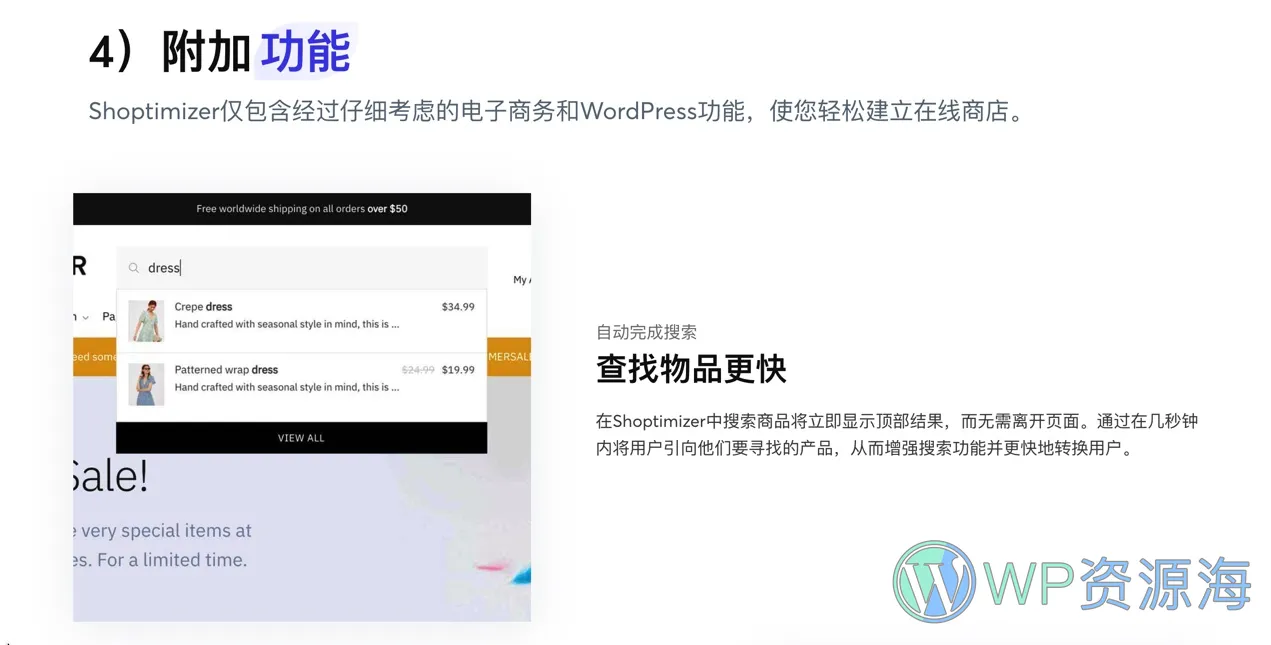Image resolution: width=1271 pixels, height=645 pixels.
Task: Click the $34.99 price of Crepe dress
Action: pos(457,307)
